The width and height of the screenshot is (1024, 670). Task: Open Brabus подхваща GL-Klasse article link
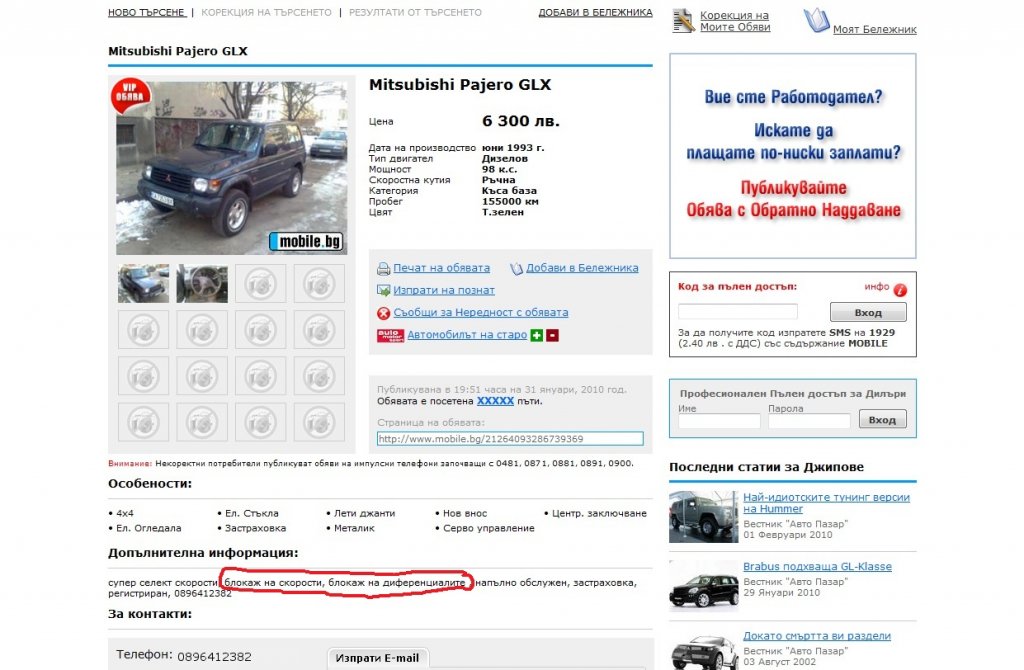817,567
